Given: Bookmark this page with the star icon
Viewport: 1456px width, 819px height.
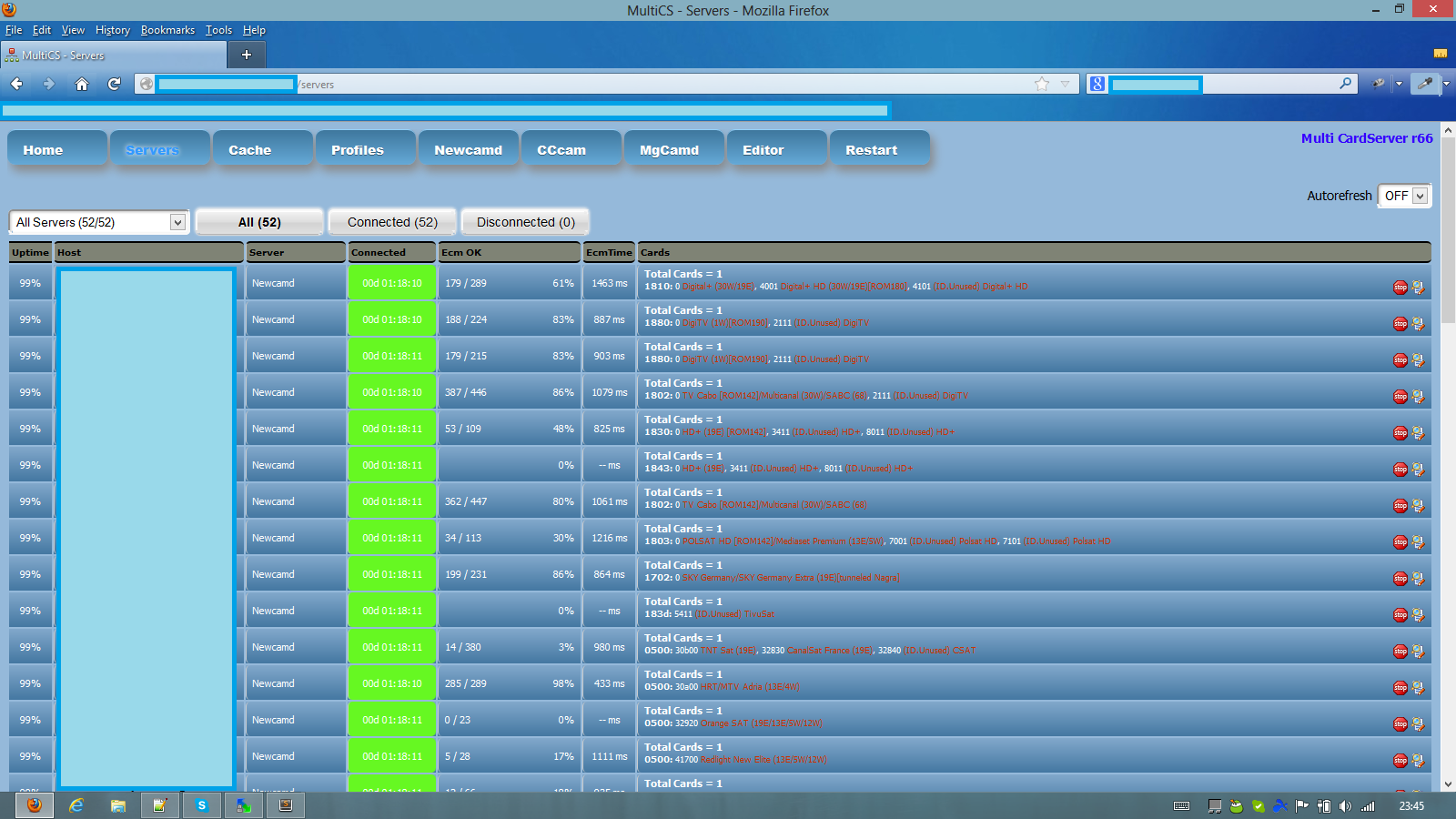Looking at the screenshot, I should tap(1041, 84).
